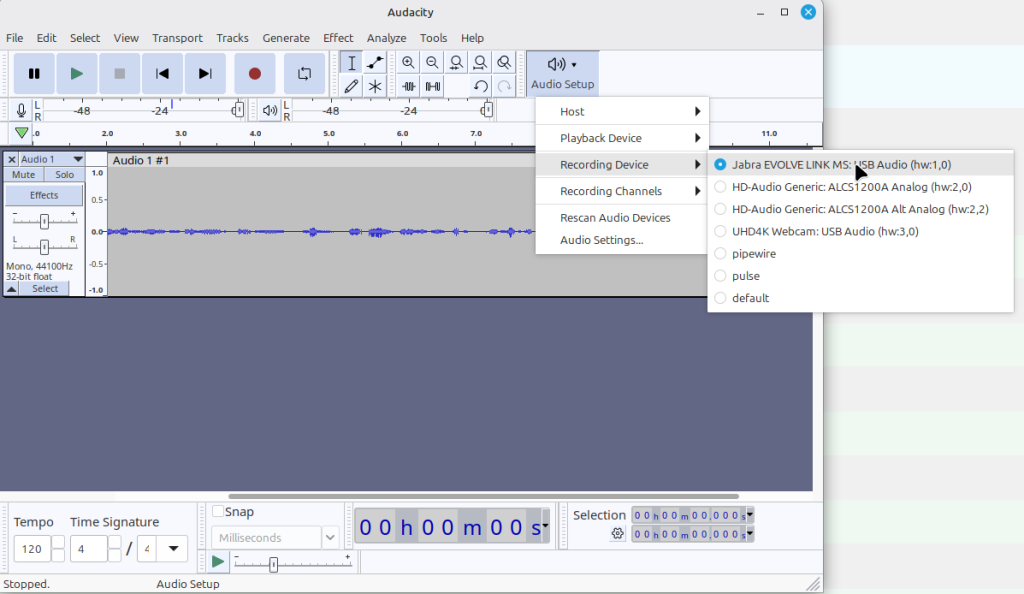Silence audio selection icon
Screen dimensions: 1024x594
(x=432, y=86)
